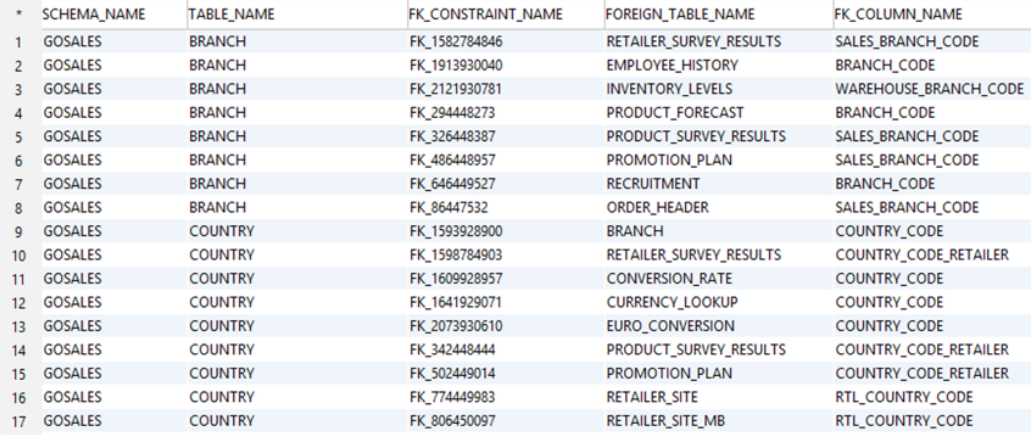Viewport: 1031px width, 436px height.
Task: Click constraint cell FK_2073930610
Action: (506, 326)
